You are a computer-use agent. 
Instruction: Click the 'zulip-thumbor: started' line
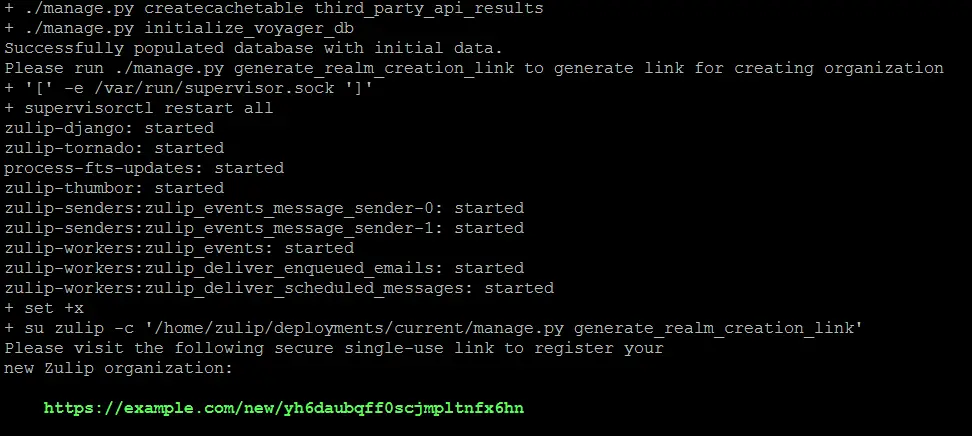[114, 188]
